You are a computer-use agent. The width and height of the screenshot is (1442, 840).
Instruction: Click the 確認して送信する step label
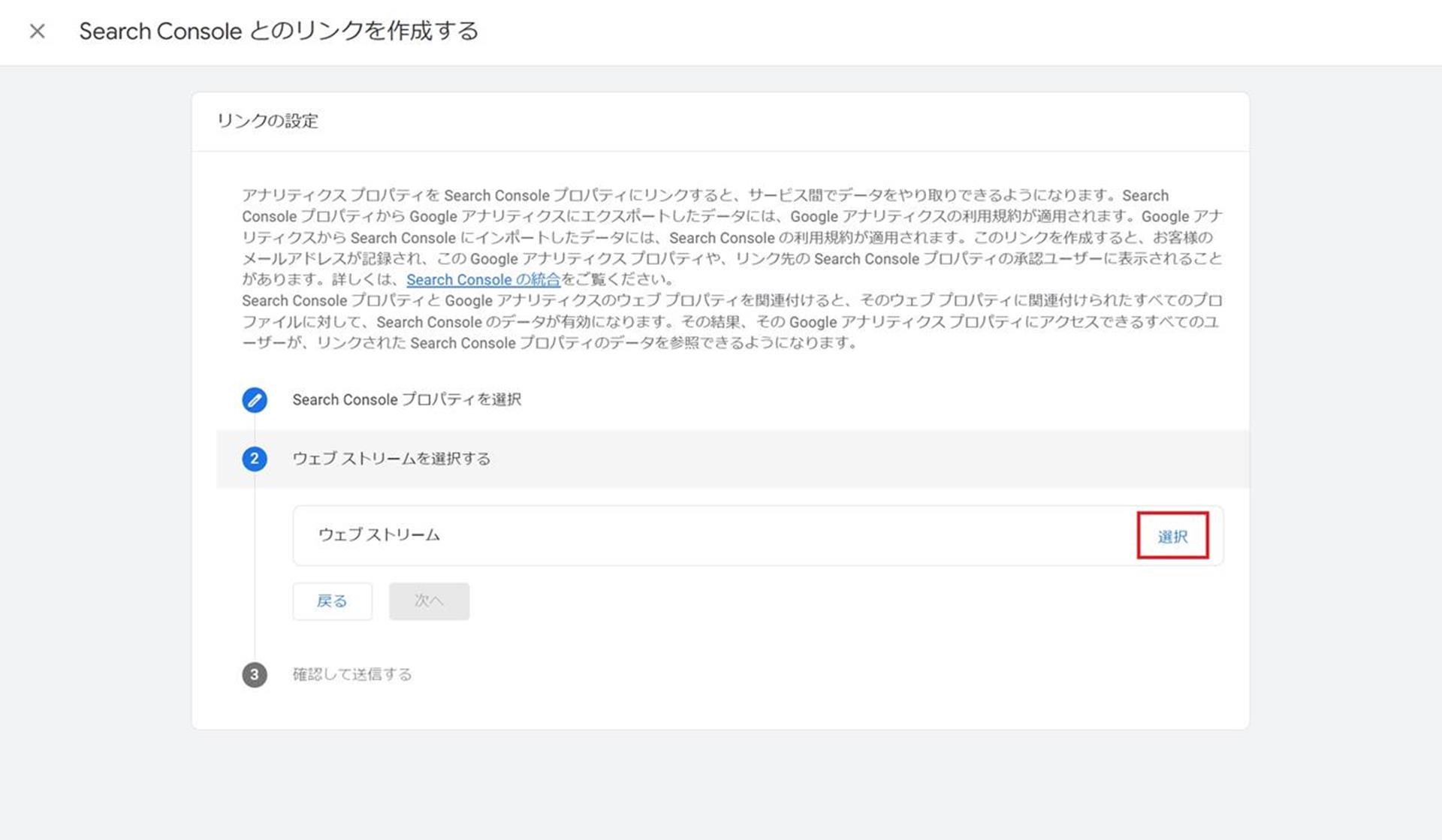coord(352,675)
